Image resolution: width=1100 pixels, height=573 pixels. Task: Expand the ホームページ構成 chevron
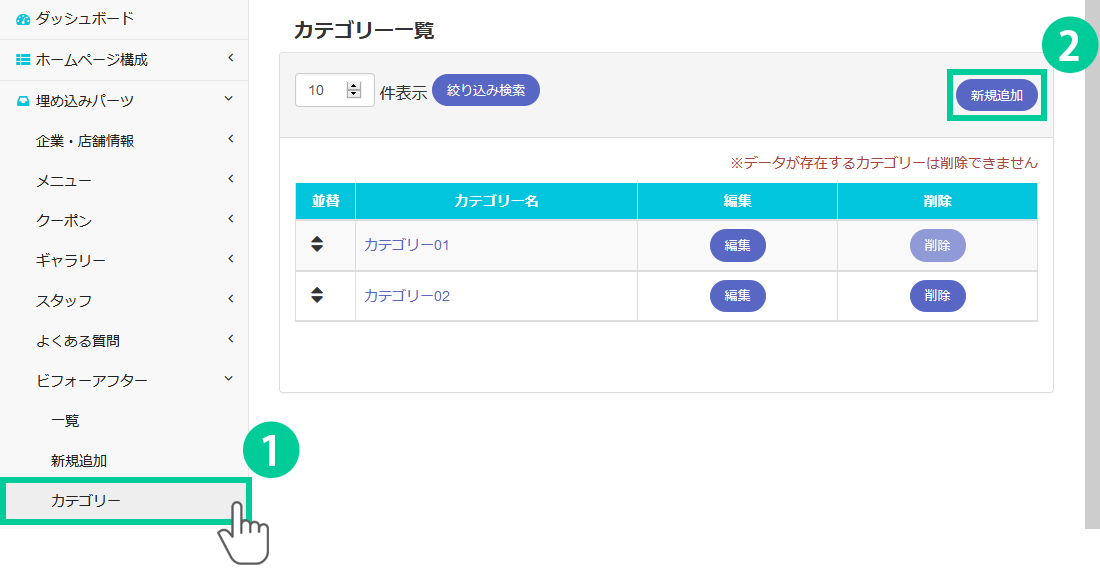pos(230,59)
